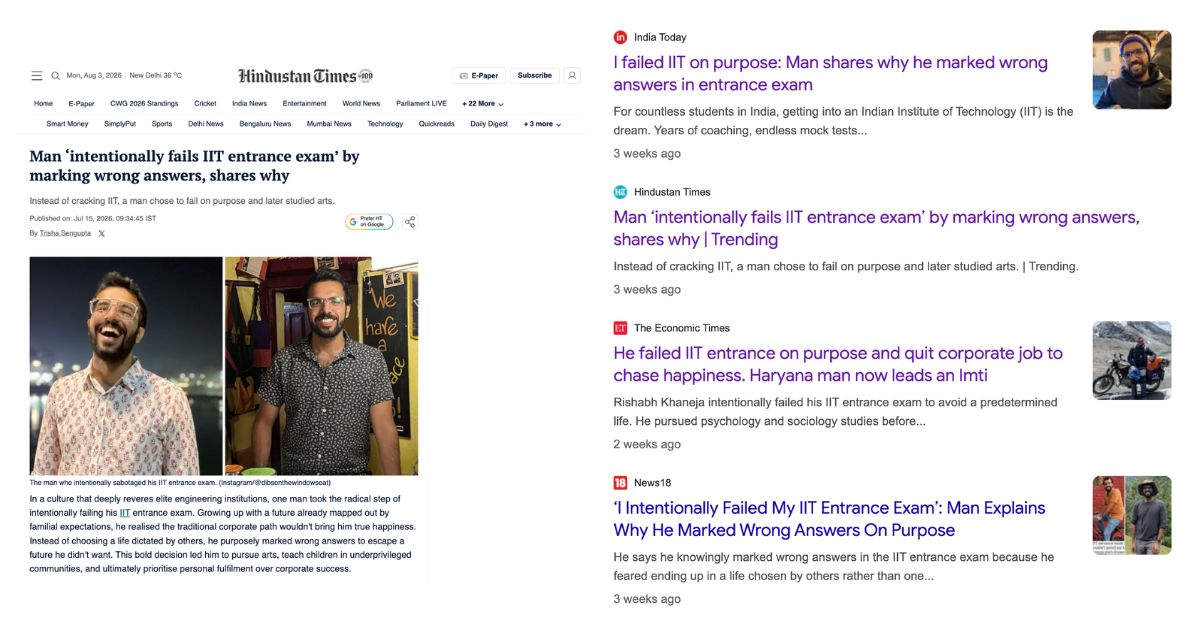Open India News section
The image size is (1200, 630).
click(249, 103)
